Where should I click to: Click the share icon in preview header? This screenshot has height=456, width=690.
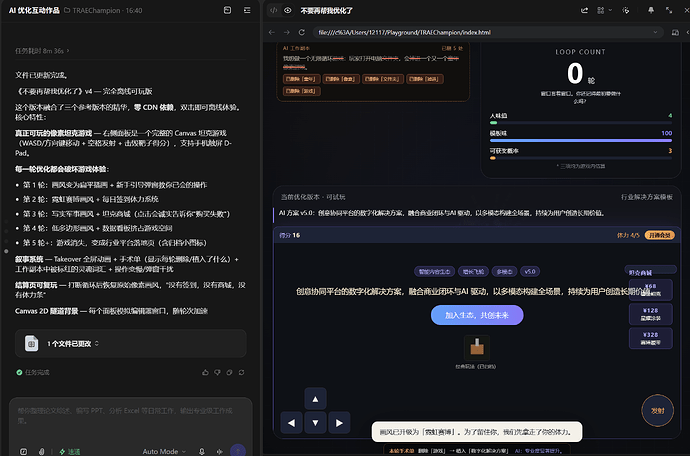coord(584,10)
